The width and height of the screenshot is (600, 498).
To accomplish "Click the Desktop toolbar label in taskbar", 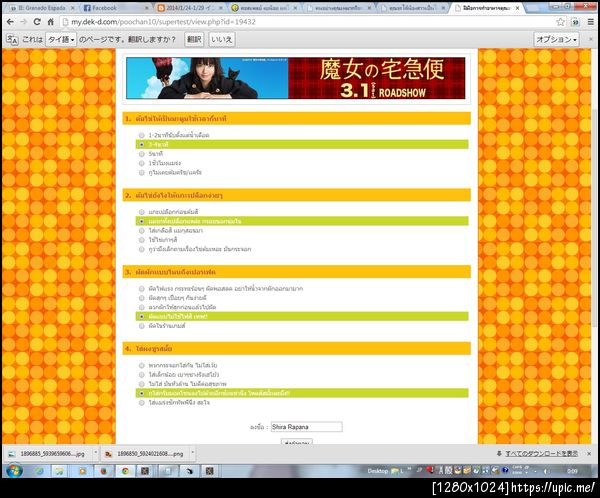I will click(378, 471).
